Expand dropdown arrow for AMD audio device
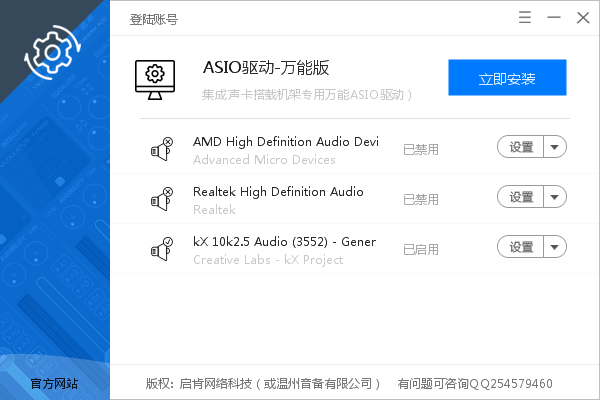Image resolution: width=600 pixels, height=400 pixels. pos(556,148)
